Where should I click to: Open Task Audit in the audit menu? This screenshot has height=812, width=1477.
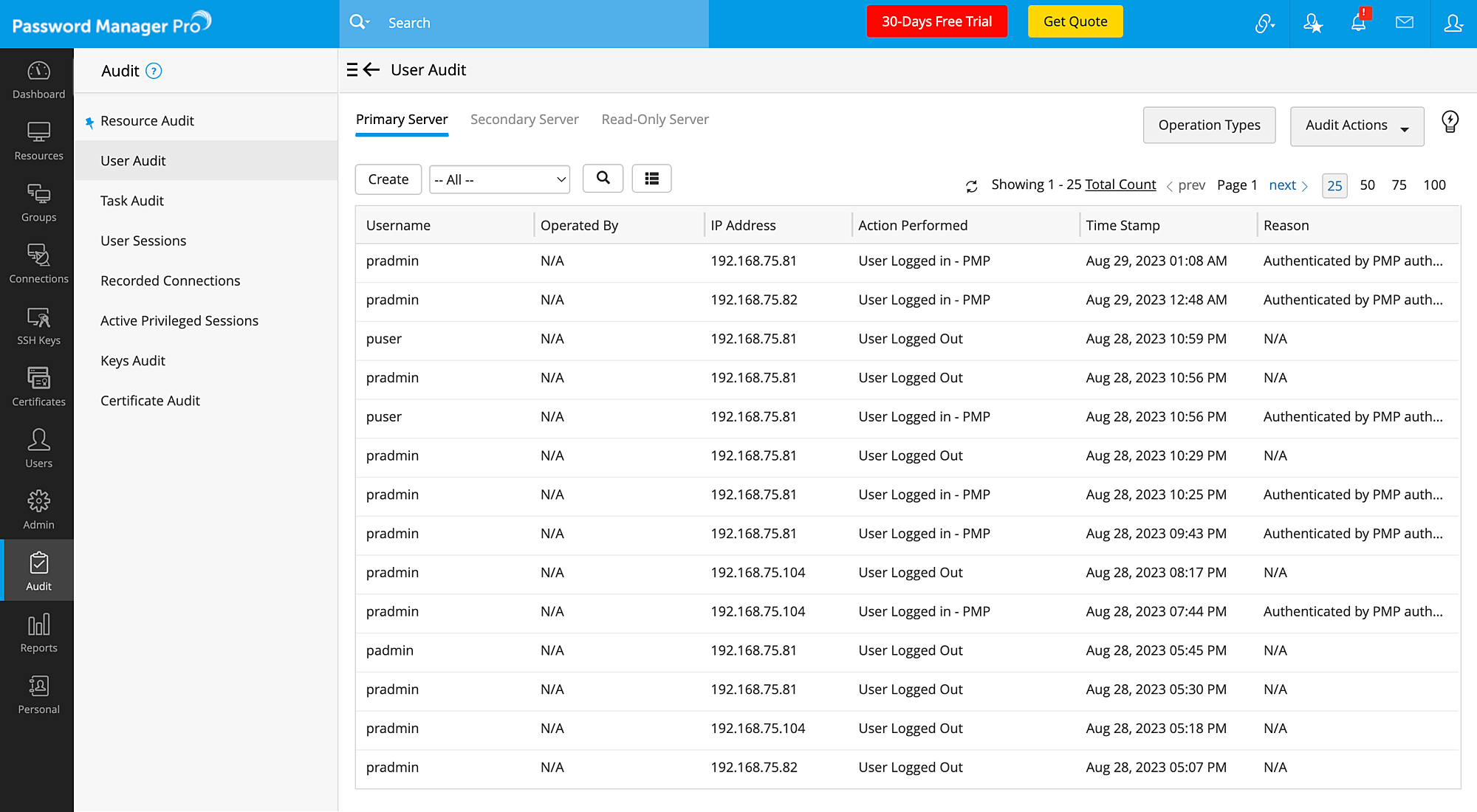coord(132,201)
